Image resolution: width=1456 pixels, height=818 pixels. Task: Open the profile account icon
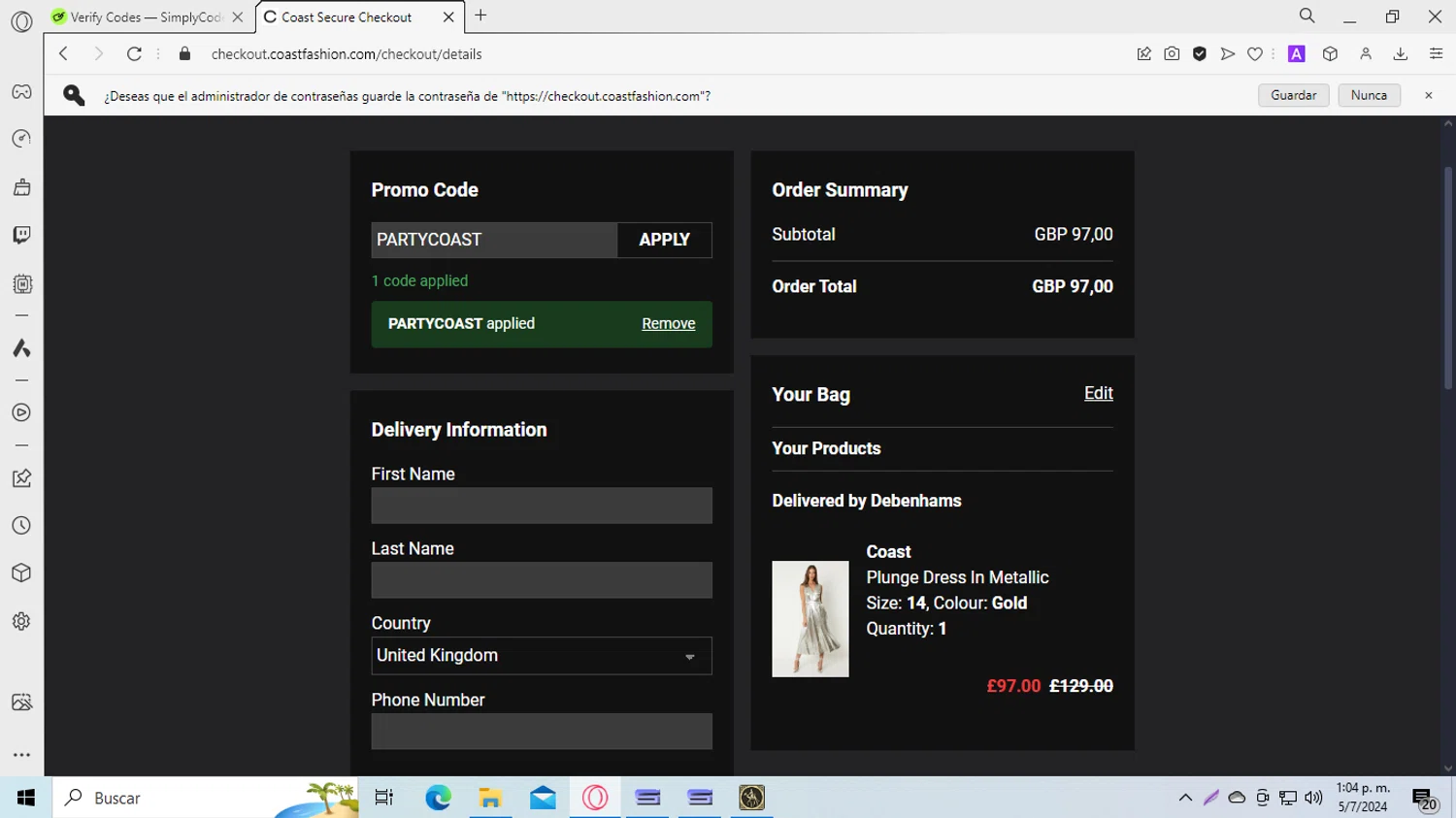[x=1366, y=54]
